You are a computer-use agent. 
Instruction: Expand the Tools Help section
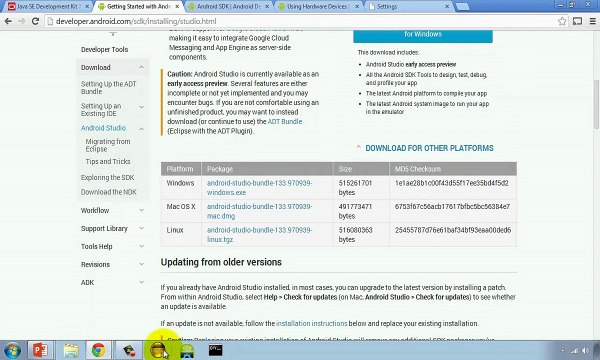[141, 246]
